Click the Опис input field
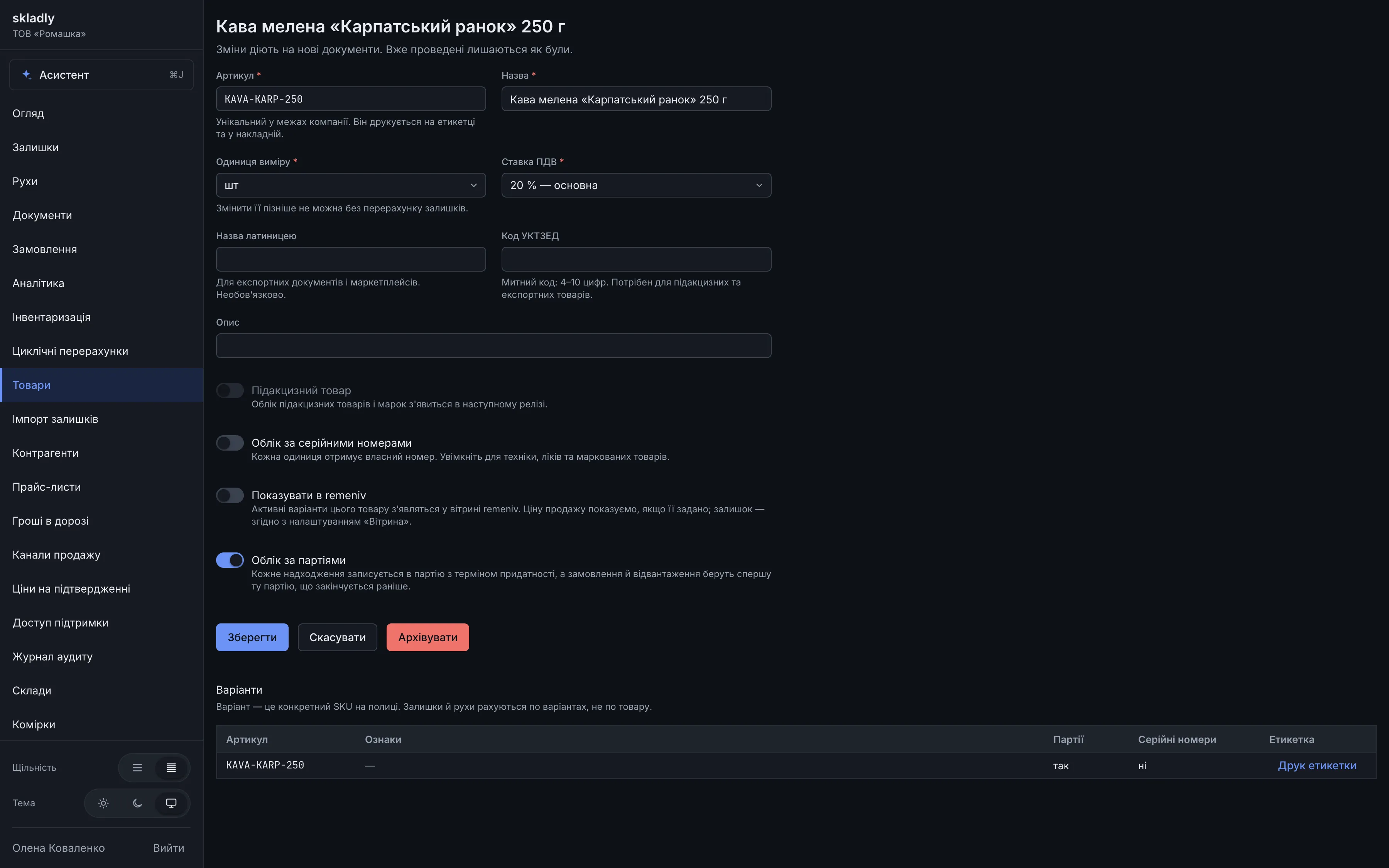The image size is (1389, 868). coord(493,346)
